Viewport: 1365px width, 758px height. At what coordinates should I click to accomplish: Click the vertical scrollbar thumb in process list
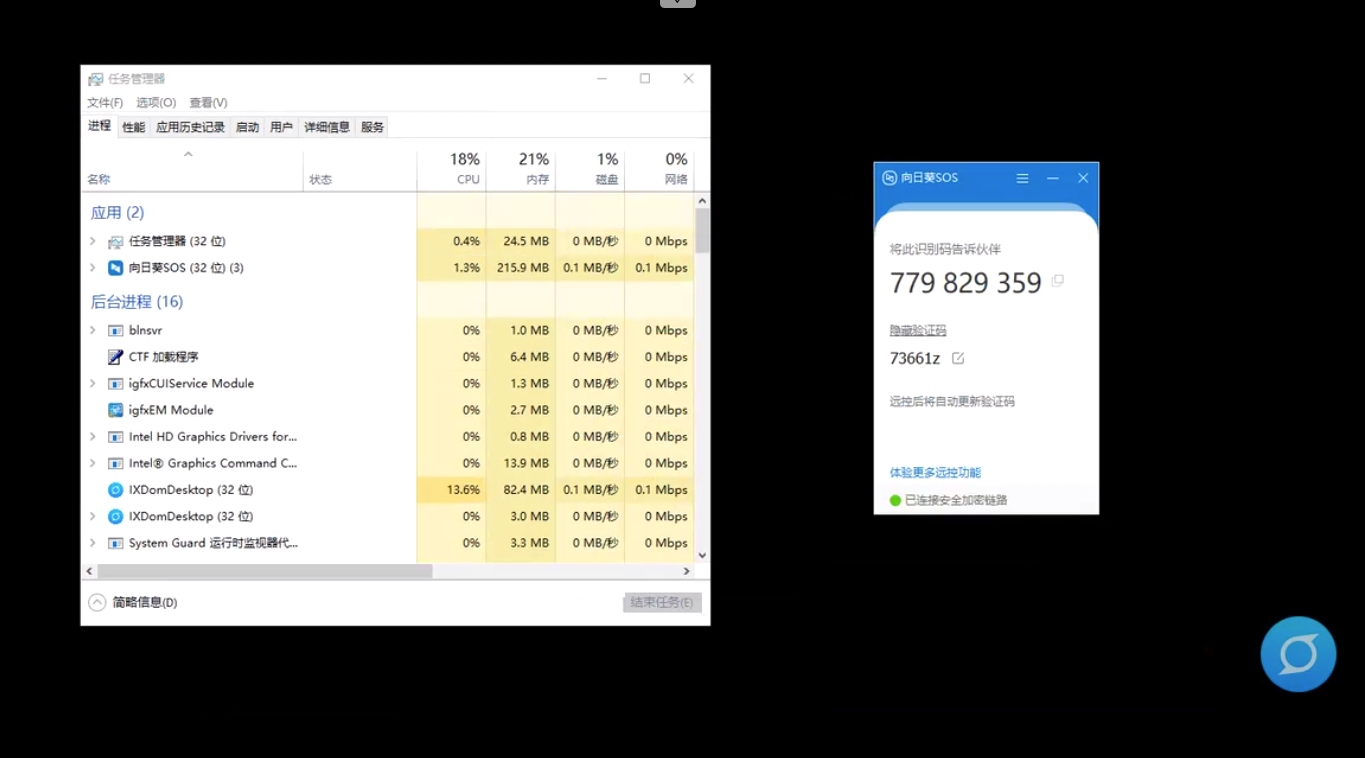[x=702, y=231]
